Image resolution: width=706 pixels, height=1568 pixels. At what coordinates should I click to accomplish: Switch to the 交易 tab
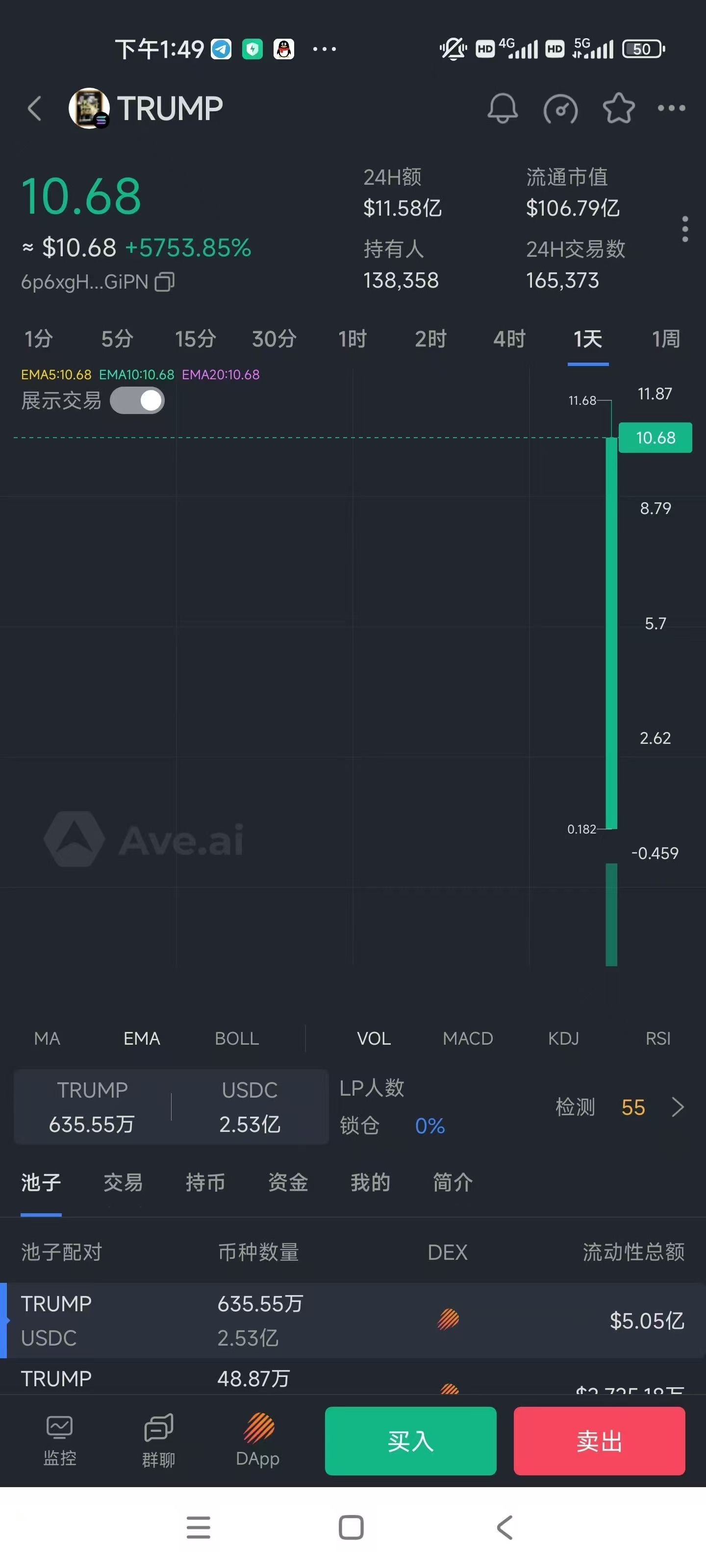[x=123, y=1182]
